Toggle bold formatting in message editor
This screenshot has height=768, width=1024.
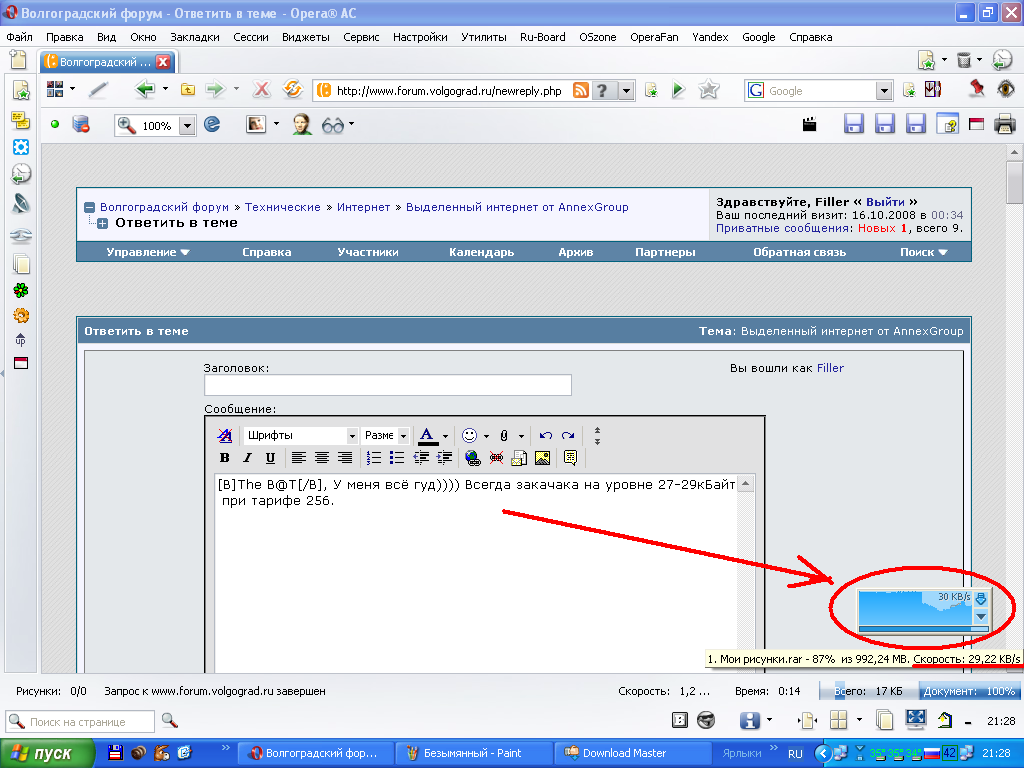pos(225,458)
